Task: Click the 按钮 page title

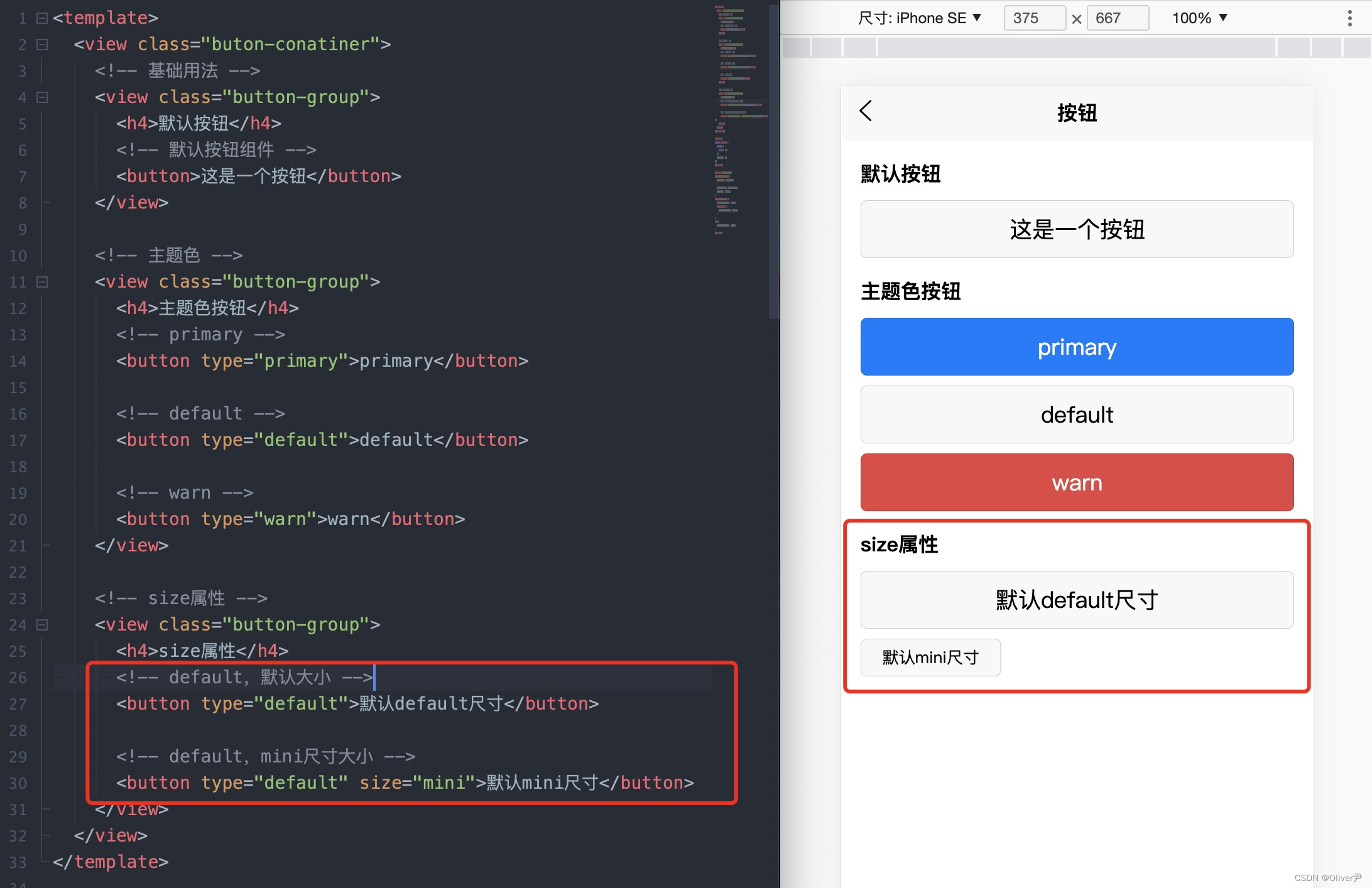Action: click(1077, 112)
